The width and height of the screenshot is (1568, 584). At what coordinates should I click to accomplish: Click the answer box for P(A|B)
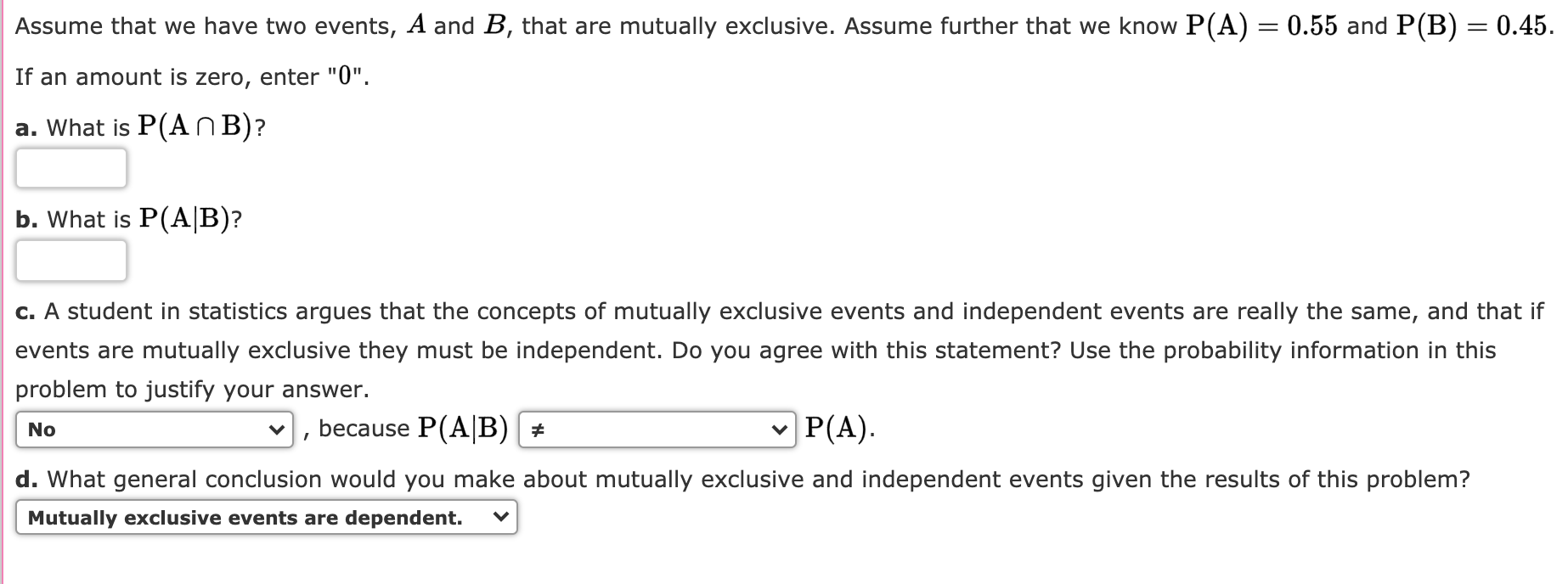(x=72, y=261)
